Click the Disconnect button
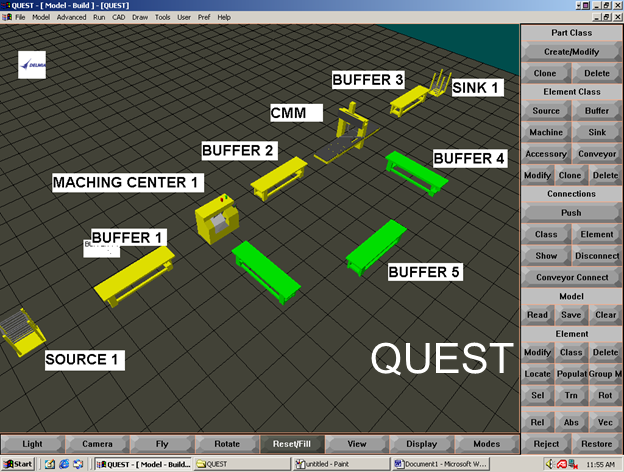 point(597,256)
